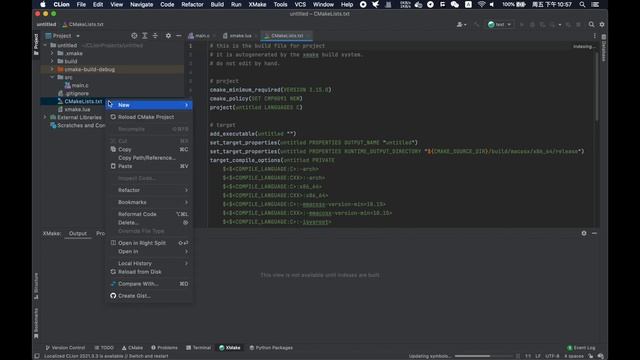The width and height of the screenshot is (640, 360).
Task: Open IDE settings gear in toolbar
Action: pyautogui.click(x=602, y=24)
